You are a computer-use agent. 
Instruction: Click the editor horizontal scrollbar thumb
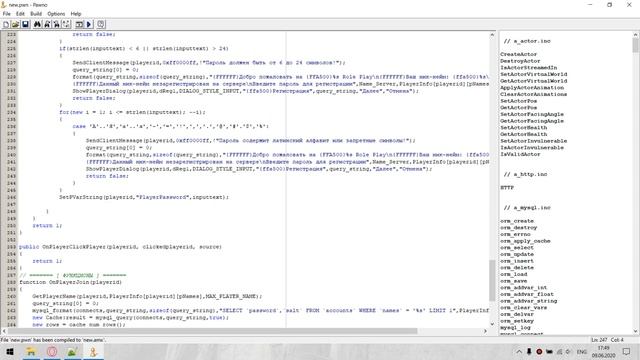(212, 331)
